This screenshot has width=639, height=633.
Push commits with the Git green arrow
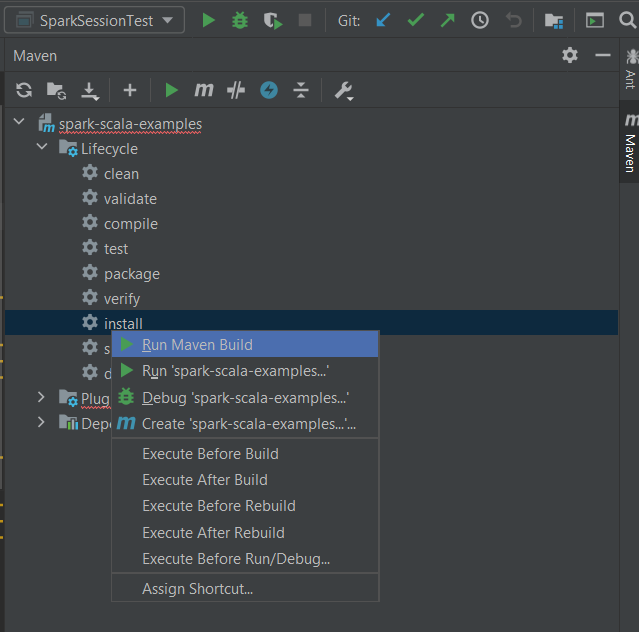pos(447,20)
